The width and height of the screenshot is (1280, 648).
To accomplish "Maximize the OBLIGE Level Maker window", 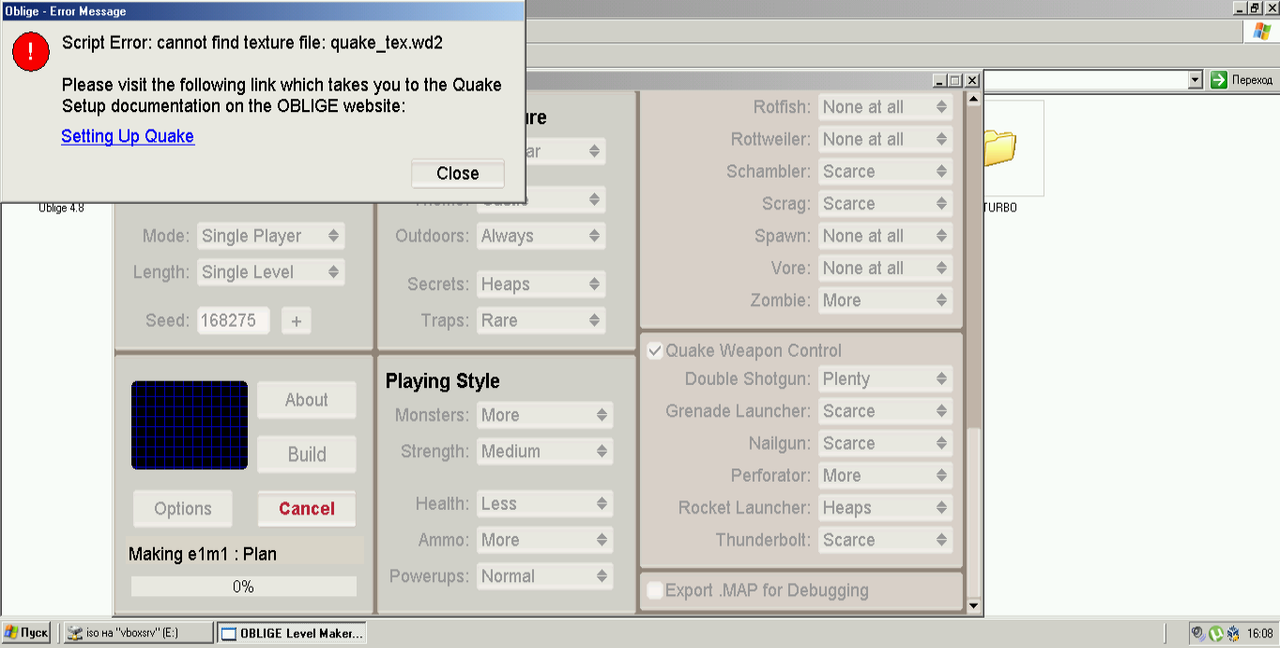I will click(954, 80).
